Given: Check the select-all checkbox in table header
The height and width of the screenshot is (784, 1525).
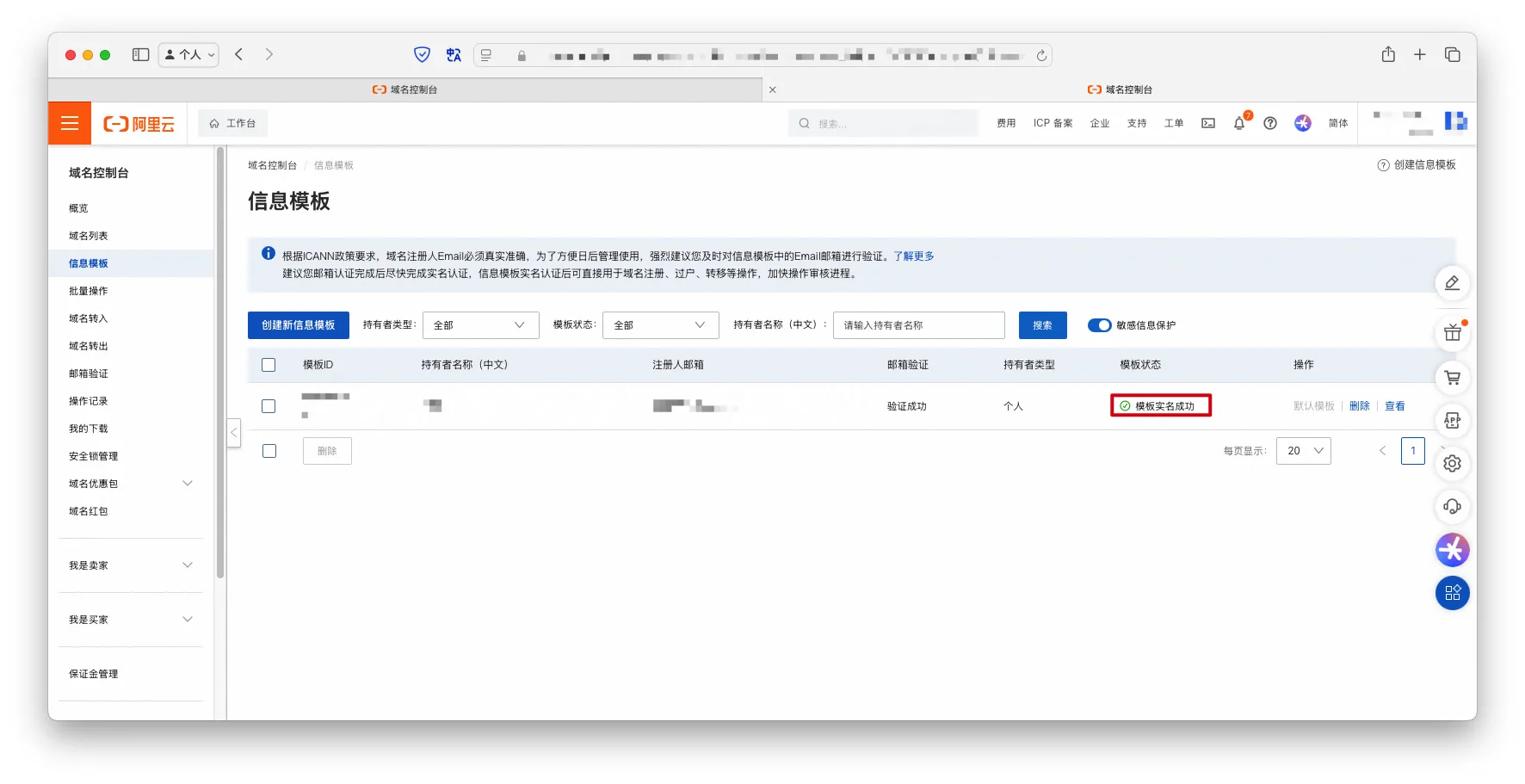Looking at the screenshot, I should click(269, 365).
